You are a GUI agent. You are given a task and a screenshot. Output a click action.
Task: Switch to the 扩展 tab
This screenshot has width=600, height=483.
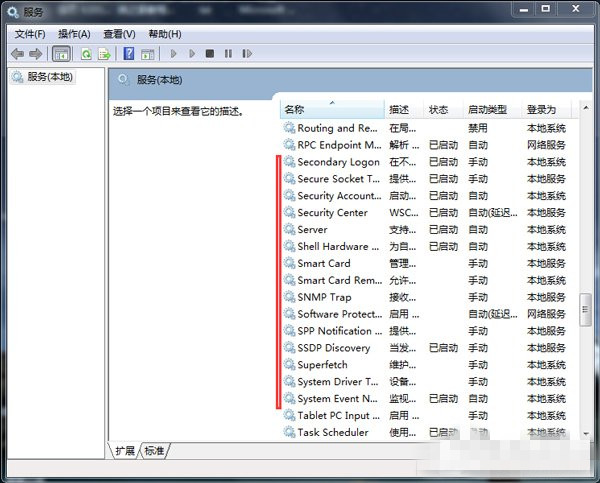tap(125, 450)
